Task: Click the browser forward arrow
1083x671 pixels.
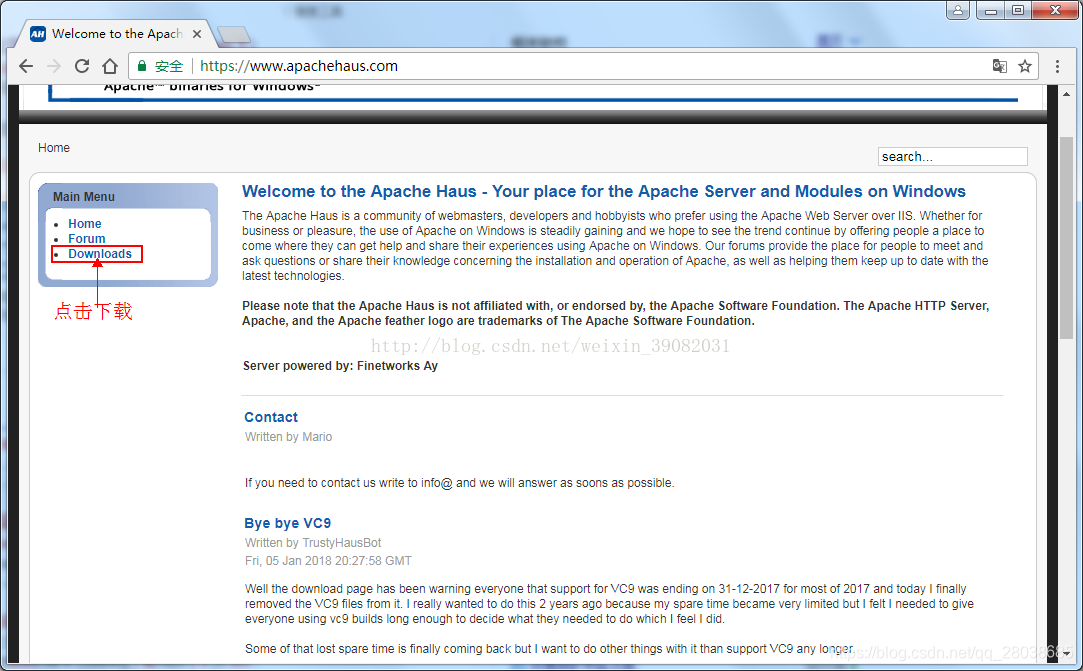Action: pyautogui.click(x=54, y=66)
